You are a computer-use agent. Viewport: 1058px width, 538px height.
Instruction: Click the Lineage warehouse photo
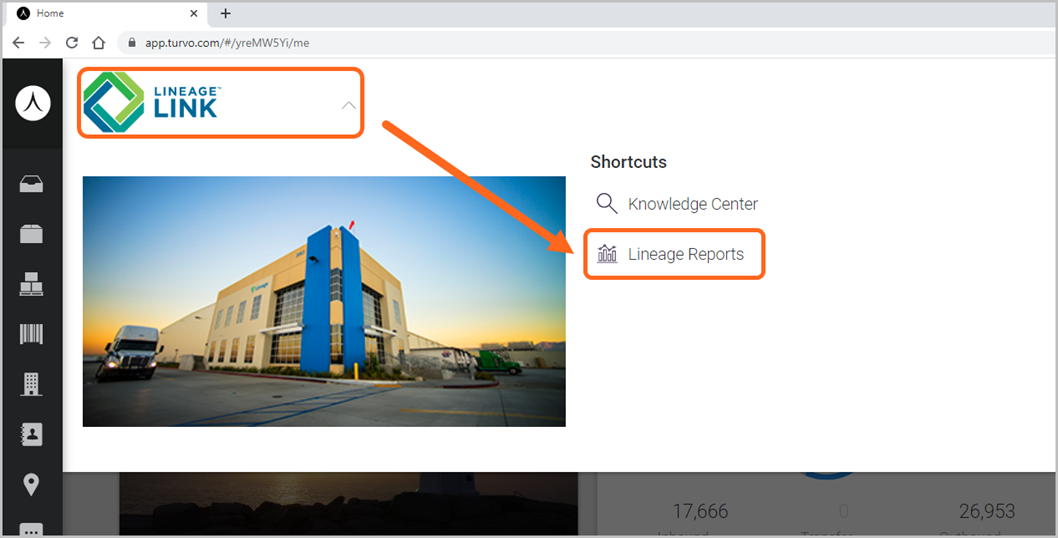click(x=324, y=301)
